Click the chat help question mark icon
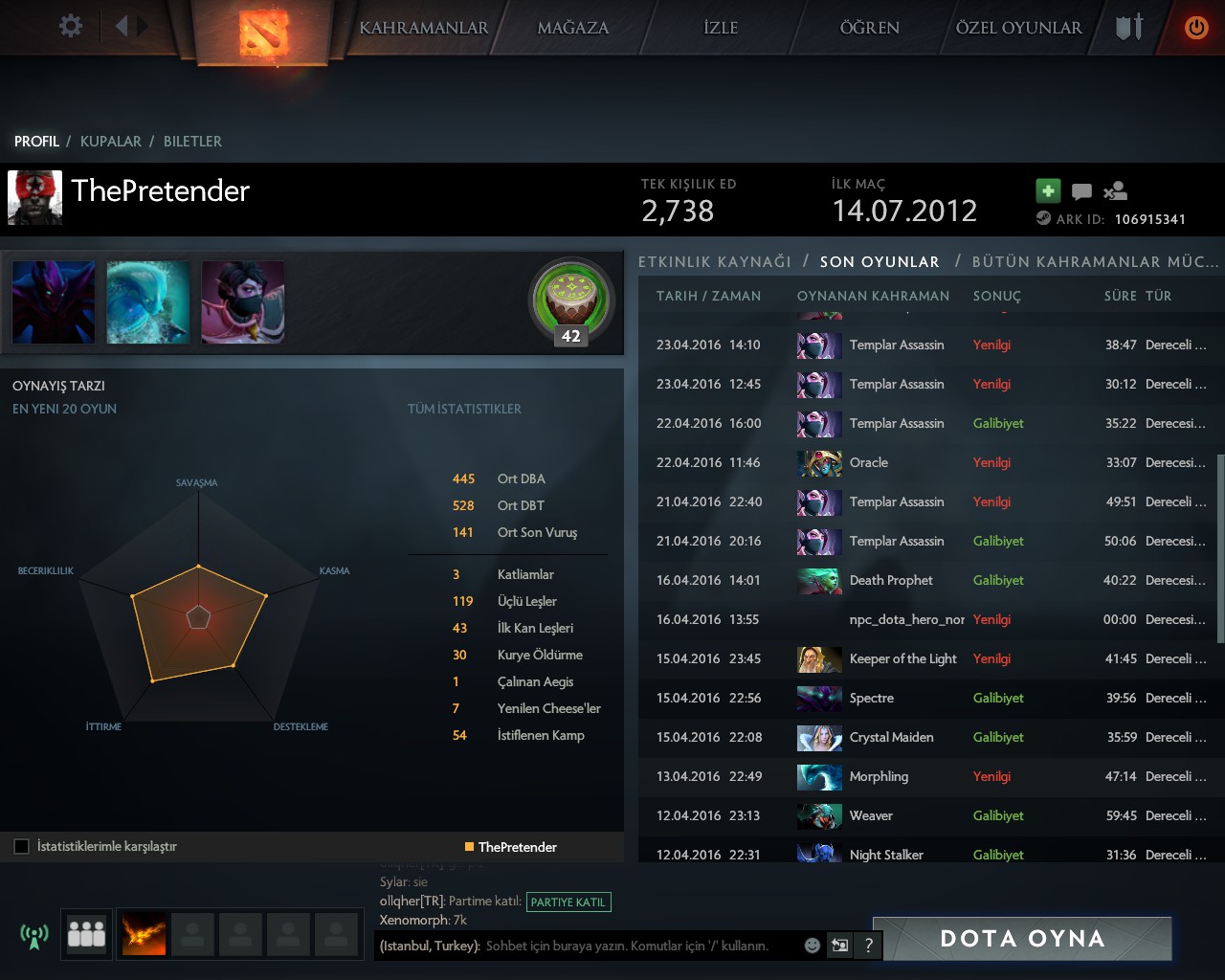 pos(868,946)
